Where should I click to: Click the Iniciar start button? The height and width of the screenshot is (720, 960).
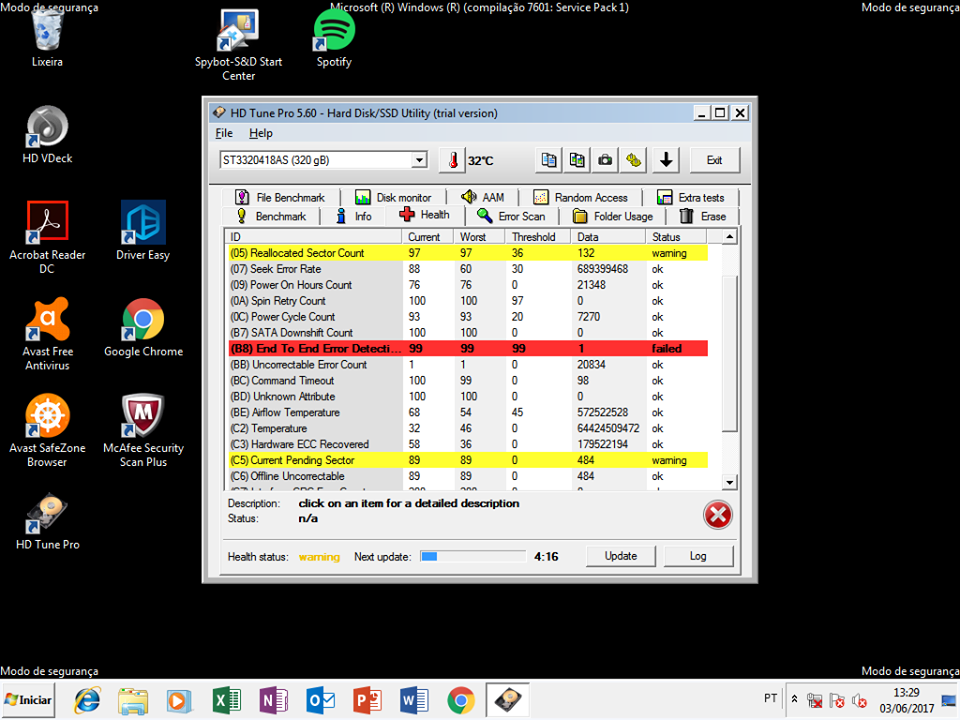(x=28, y=700)
